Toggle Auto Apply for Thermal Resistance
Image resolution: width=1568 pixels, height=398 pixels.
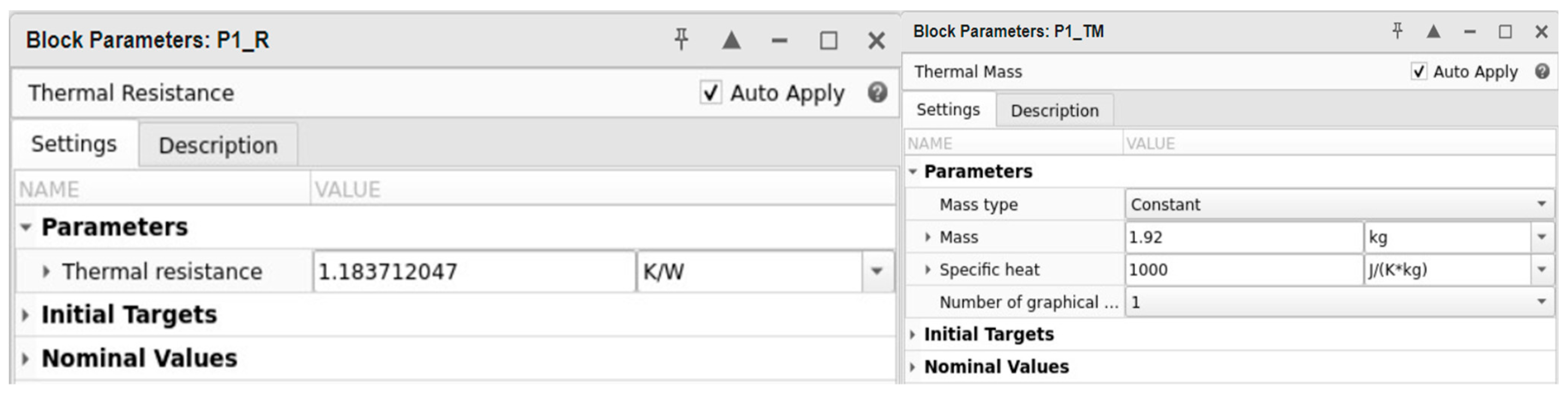point(710,92)
